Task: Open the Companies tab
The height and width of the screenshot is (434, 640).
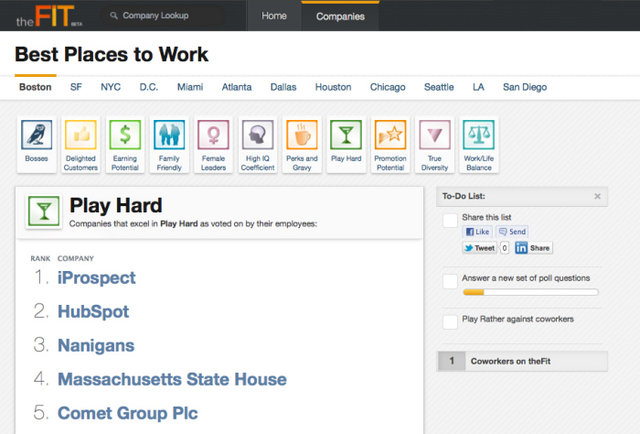Action: (x=340, y=16)
